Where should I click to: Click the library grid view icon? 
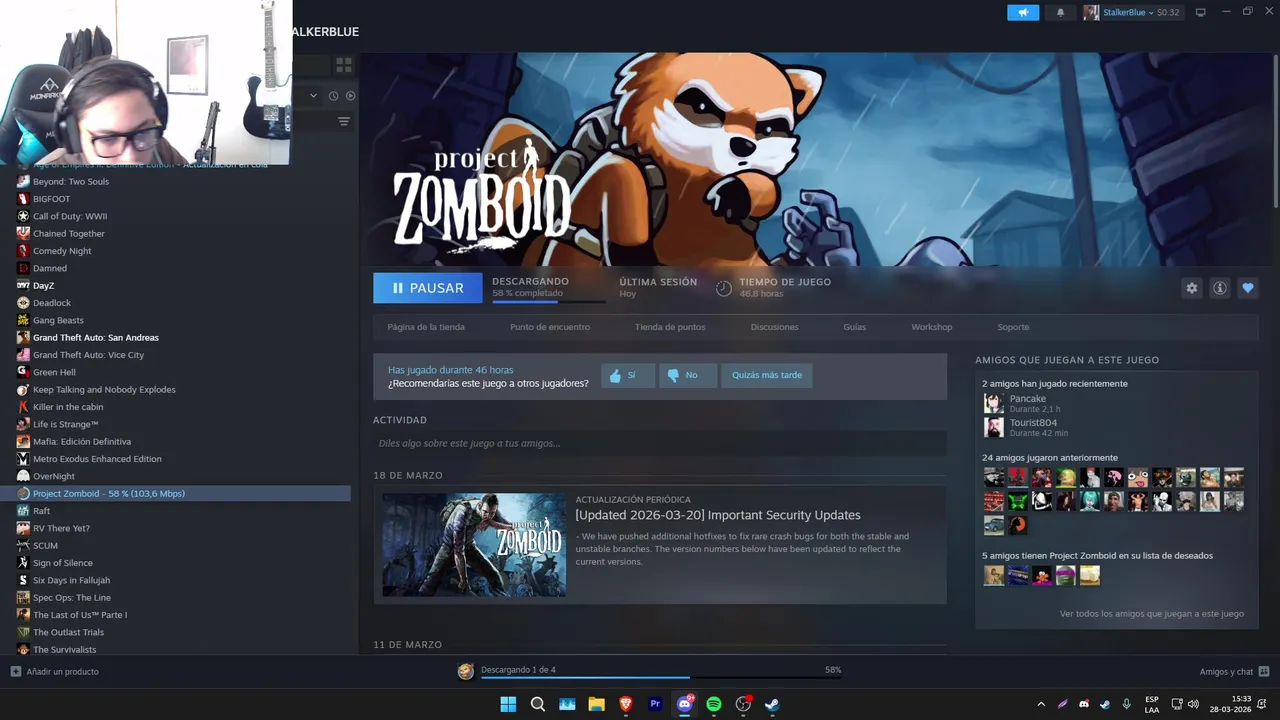[x=344, y=65]
